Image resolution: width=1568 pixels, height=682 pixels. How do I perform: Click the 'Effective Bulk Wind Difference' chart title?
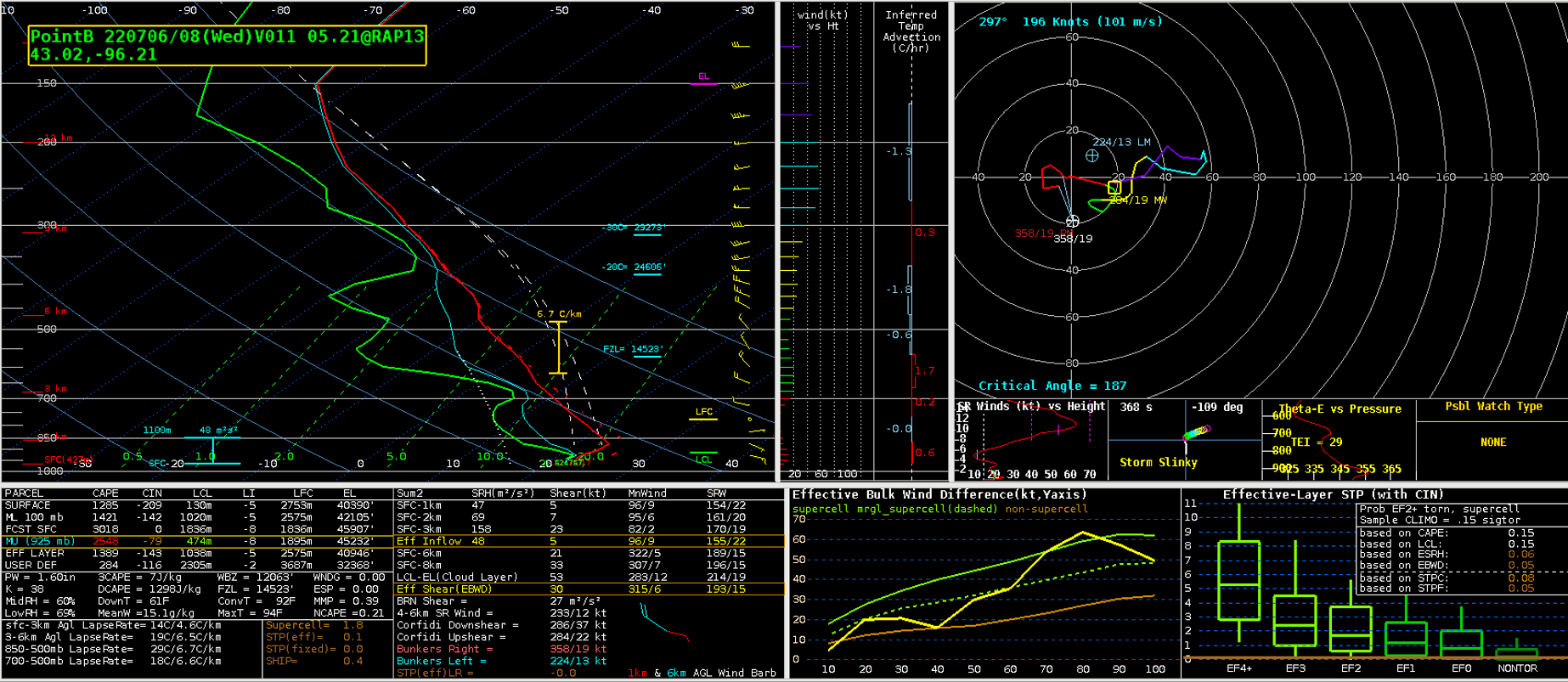pyautogui.click(x=939, y=494)
